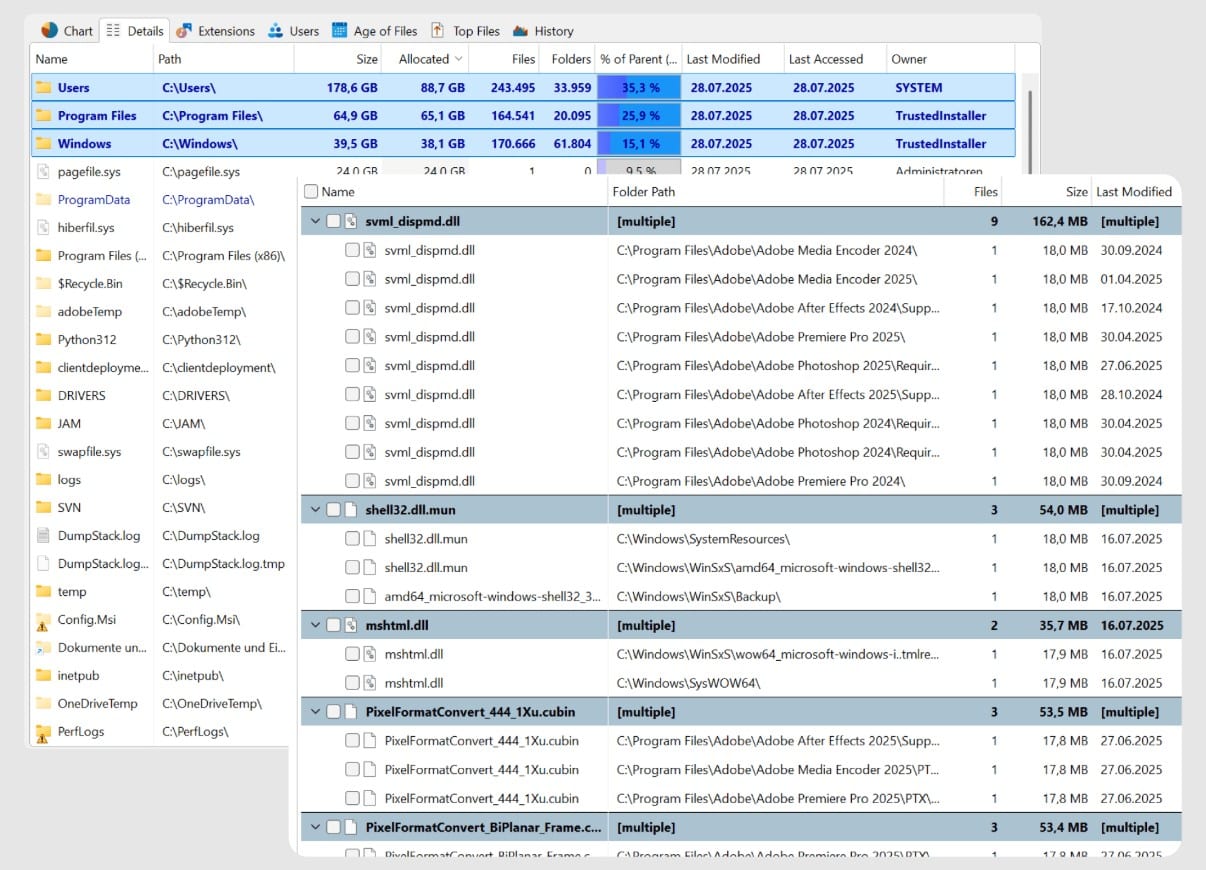This screenshot has width=1206, height=870.
Task: Click the OneDriveTemp folder icon
Action: [43, 703]
